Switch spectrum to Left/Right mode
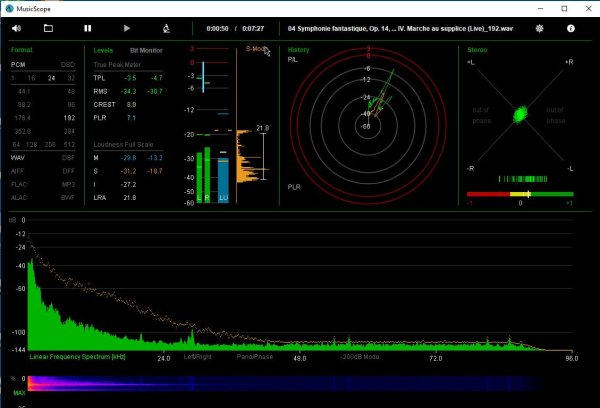 click(198, 356)
